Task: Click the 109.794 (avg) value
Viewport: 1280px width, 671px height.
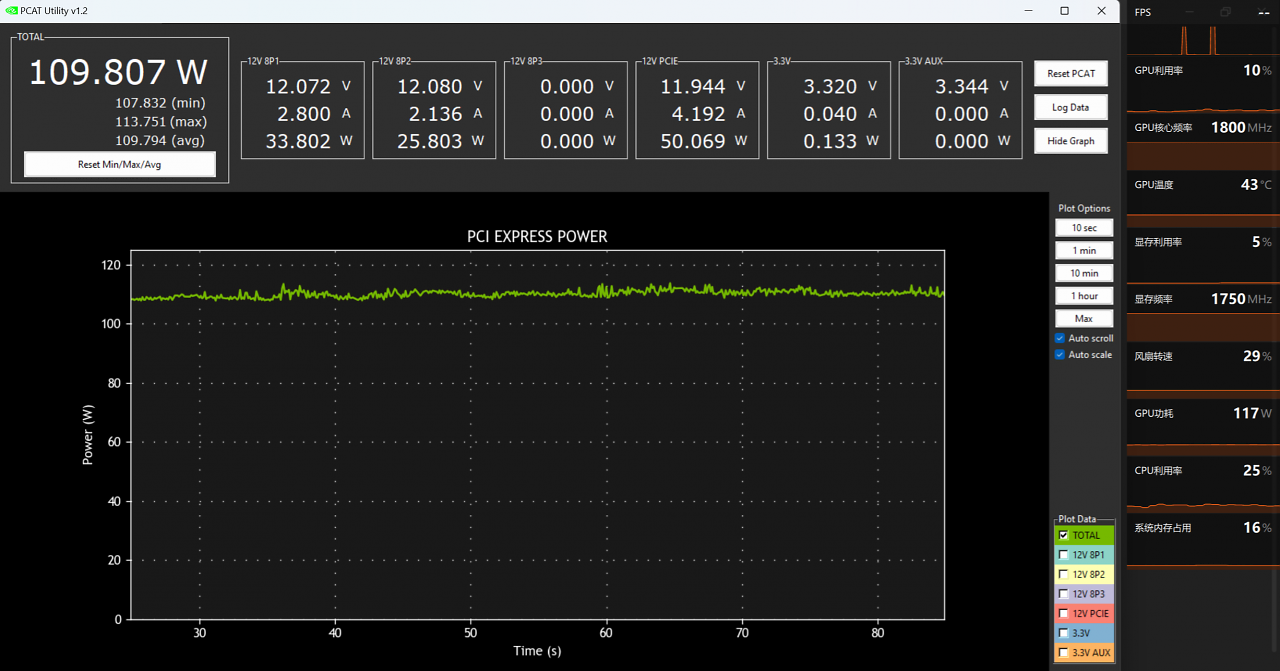Action: [x=161, y=141]
